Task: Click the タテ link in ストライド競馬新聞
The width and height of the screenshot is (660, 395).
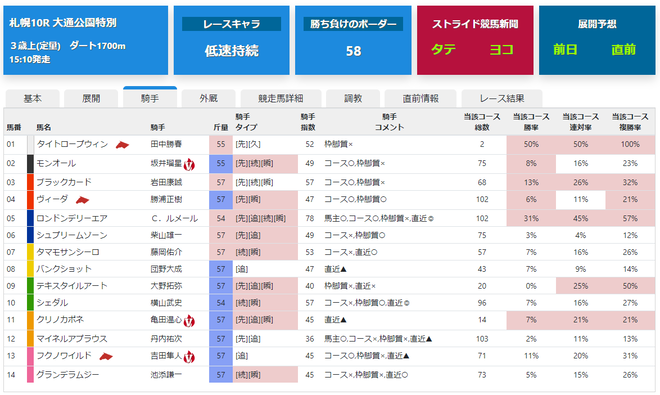Action: pos(444,50)
